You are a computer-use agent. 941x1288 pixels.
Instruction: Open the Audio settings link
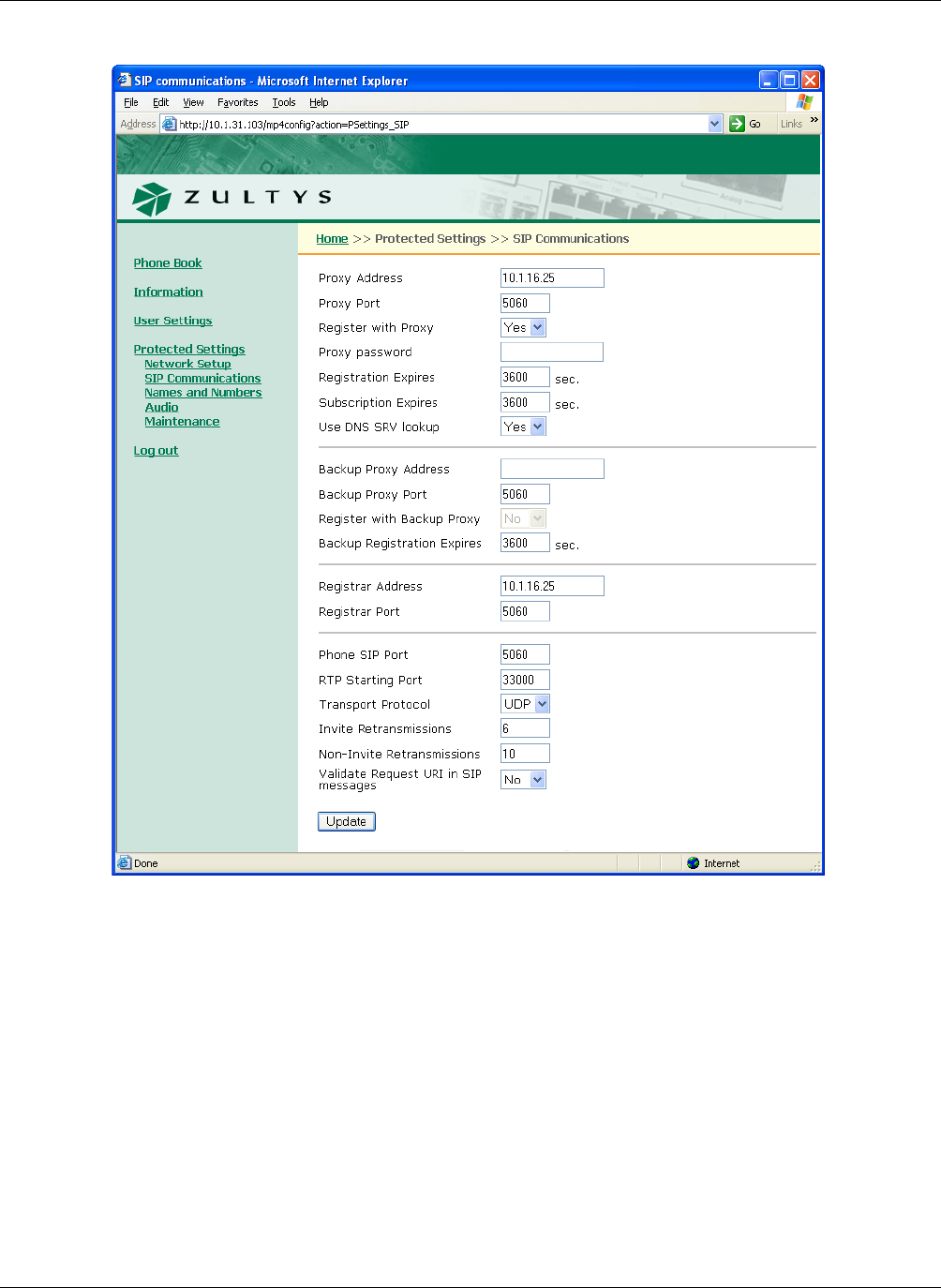(x=161, y=408)
